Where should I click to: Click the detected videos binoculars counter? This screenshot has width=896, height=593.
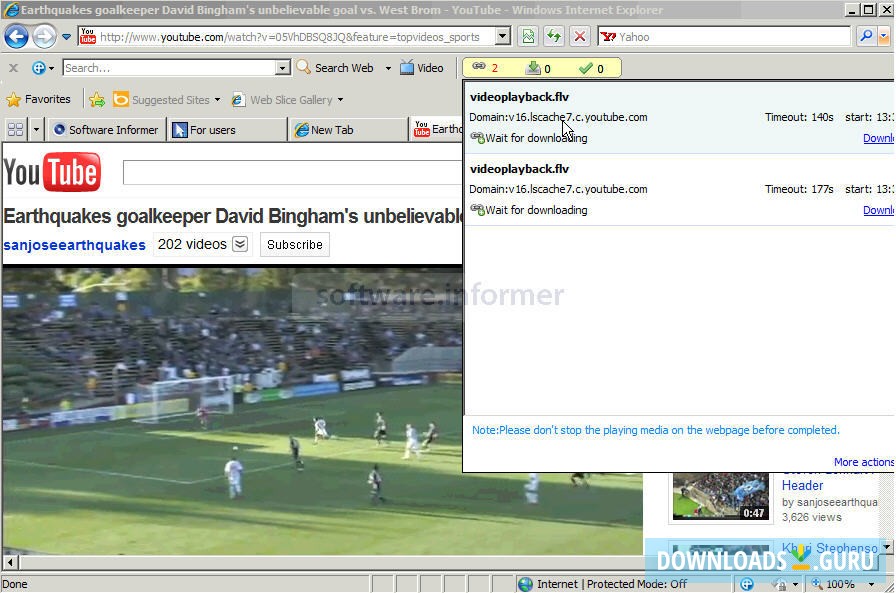click(485, 68)
